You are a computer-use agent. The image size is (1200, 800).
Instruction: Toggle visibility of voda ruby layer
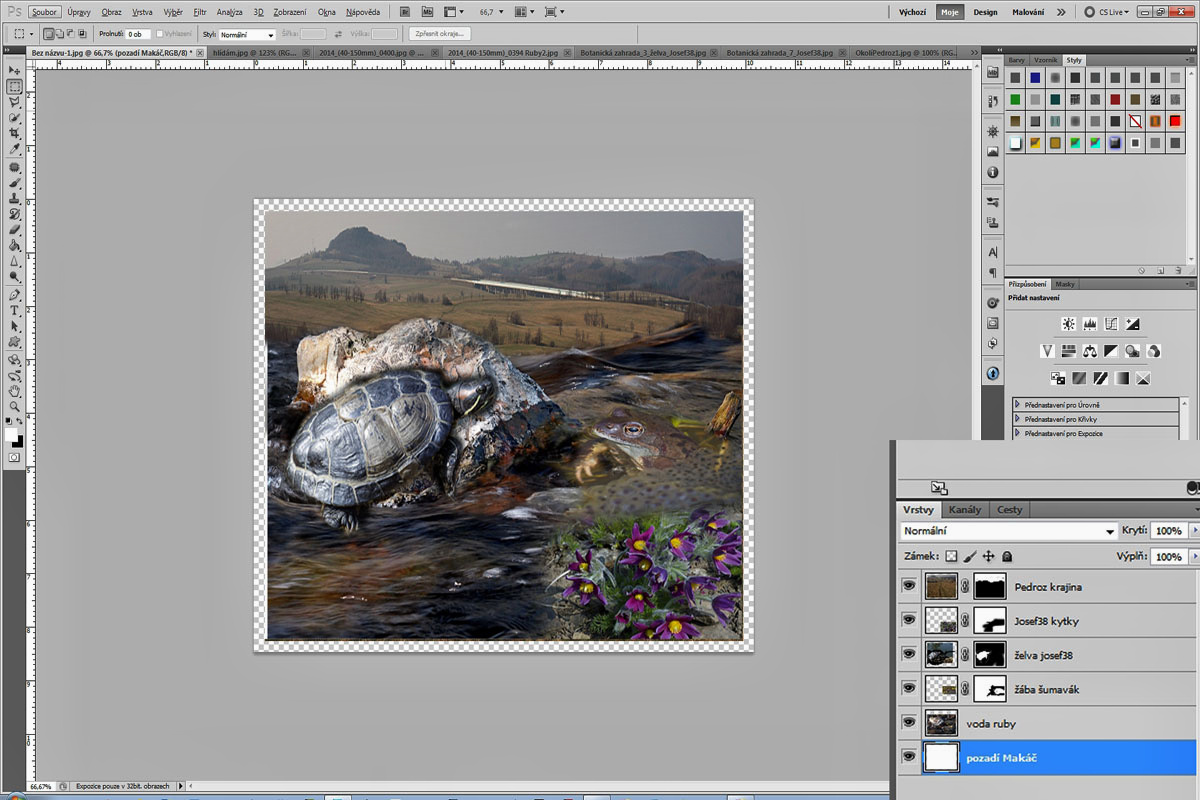908,723
